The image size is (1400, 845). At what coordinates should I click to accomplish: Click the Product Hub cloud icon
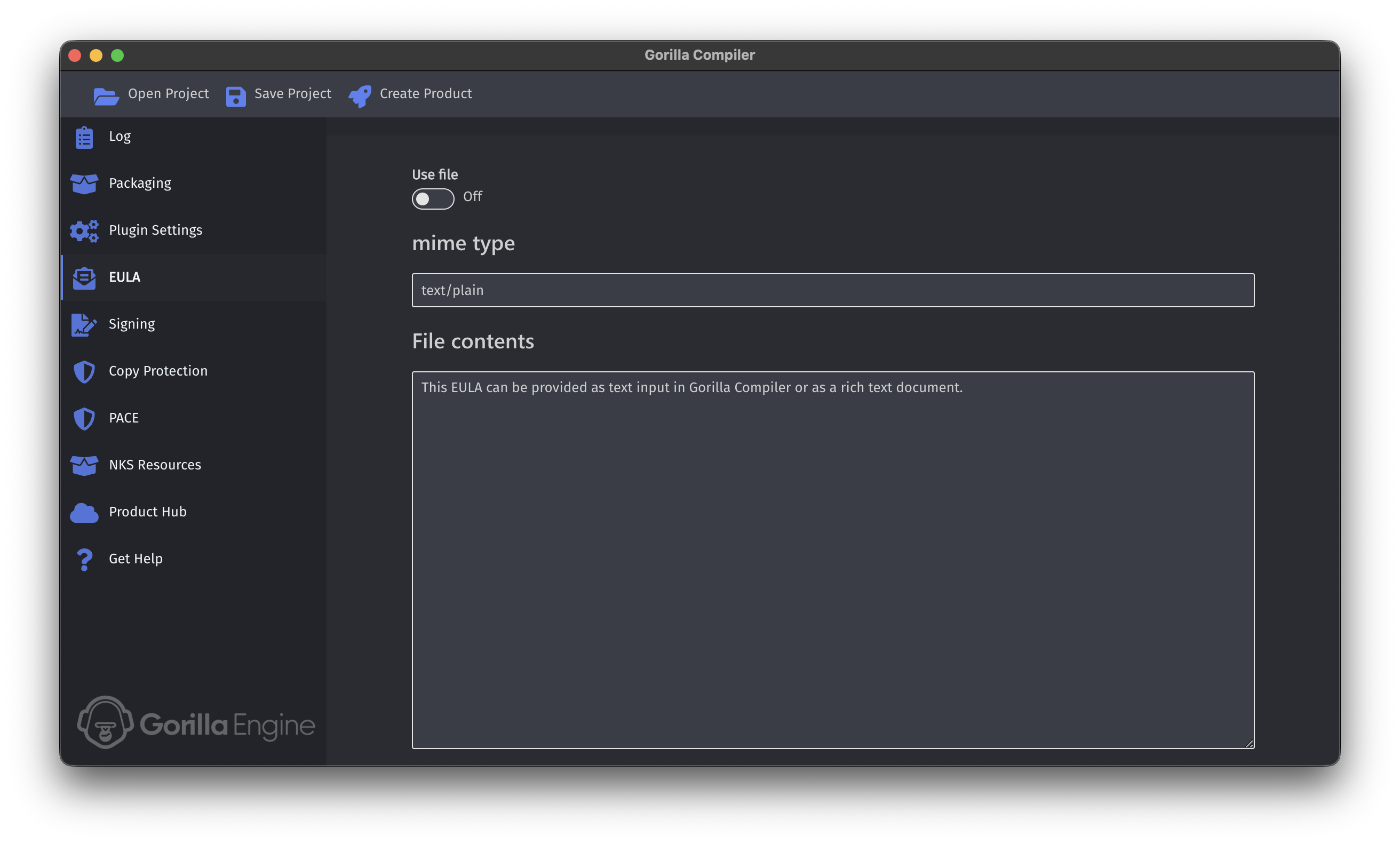tap(84, 513)
